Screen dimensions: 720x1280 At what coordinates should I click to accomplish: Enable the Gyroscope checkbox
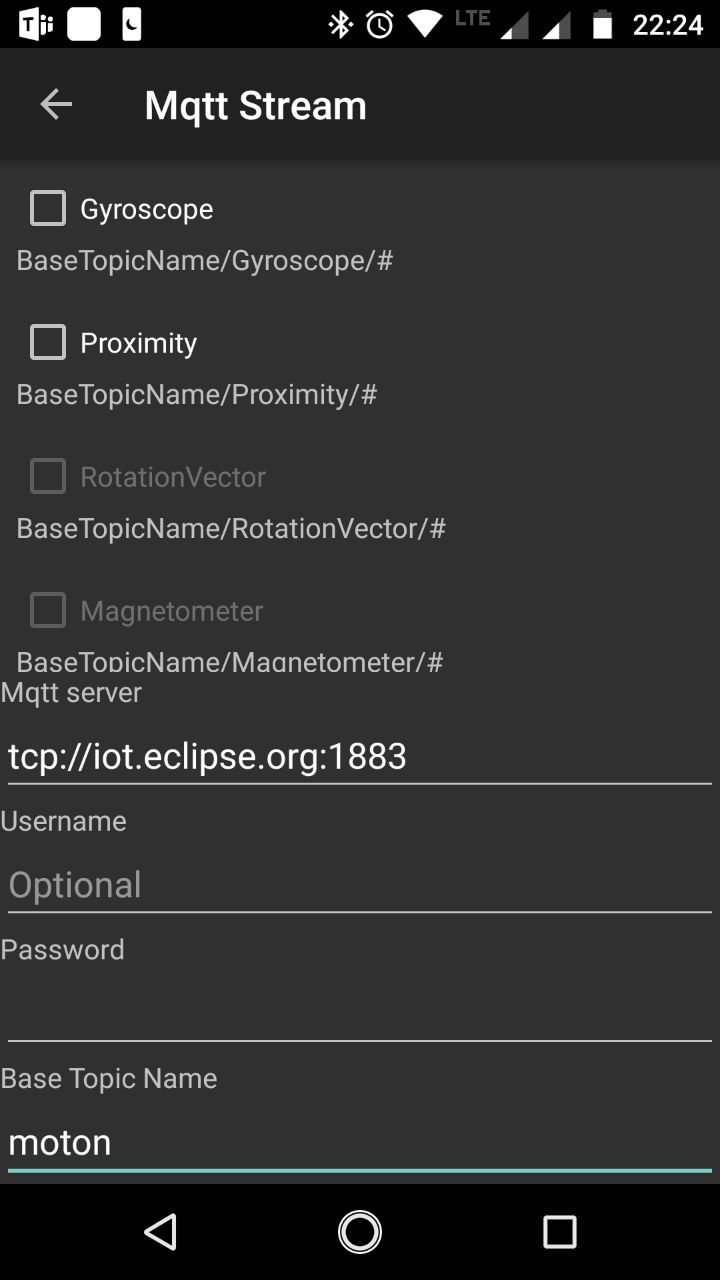point(48,209)
